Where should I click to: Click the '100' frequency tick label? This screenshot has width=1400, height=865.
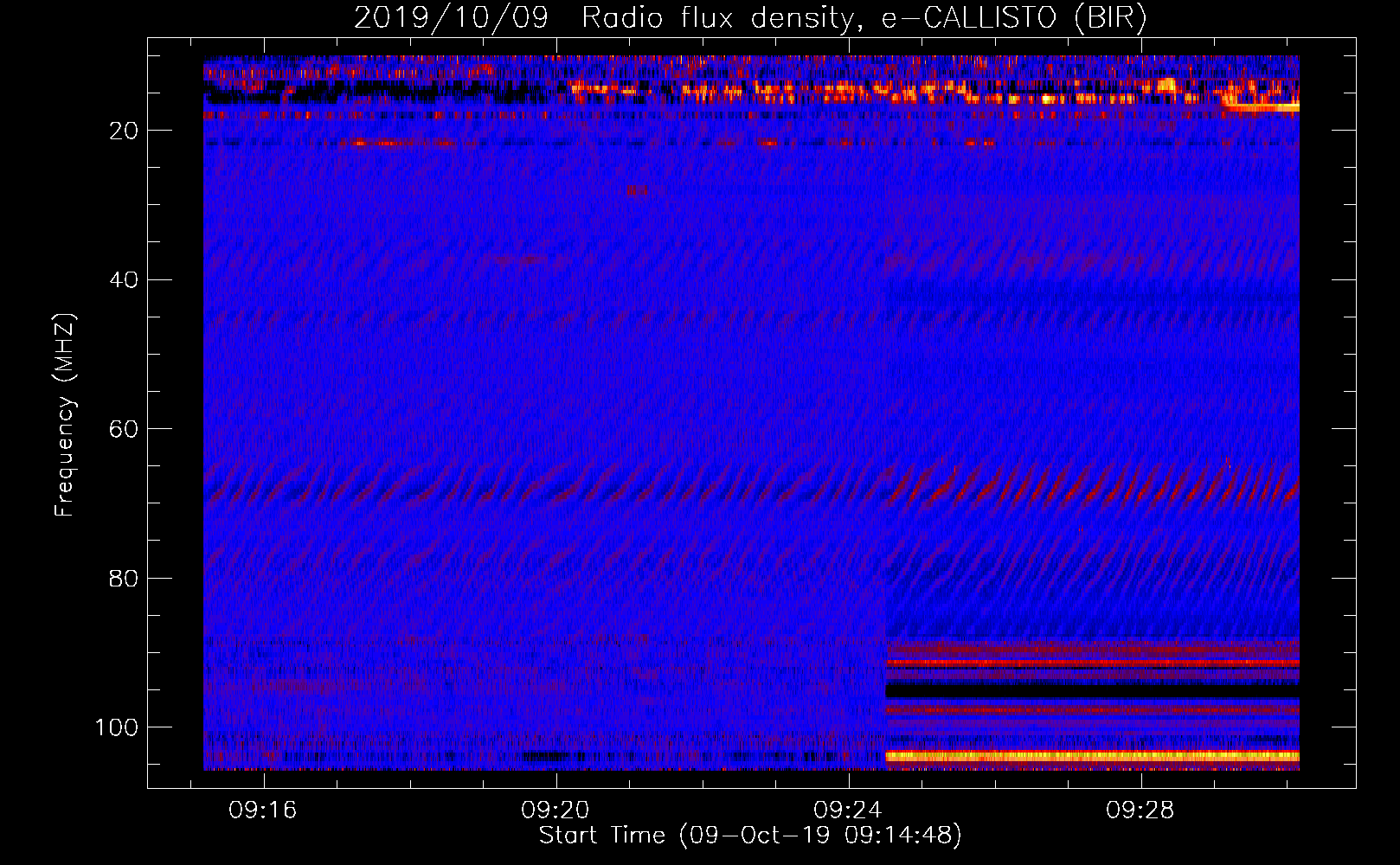(x=117, y=727)
